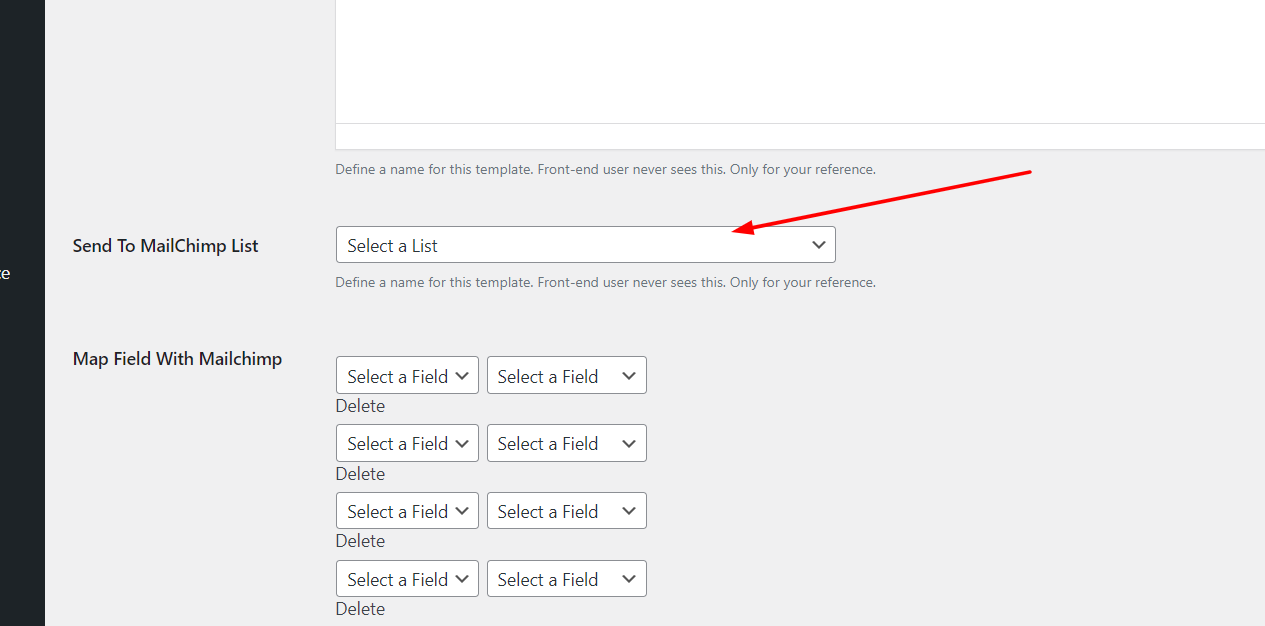The width and height of the screenshot is (1265, 626).
Task: Click inside the large white text area
Action: (800, 60)
